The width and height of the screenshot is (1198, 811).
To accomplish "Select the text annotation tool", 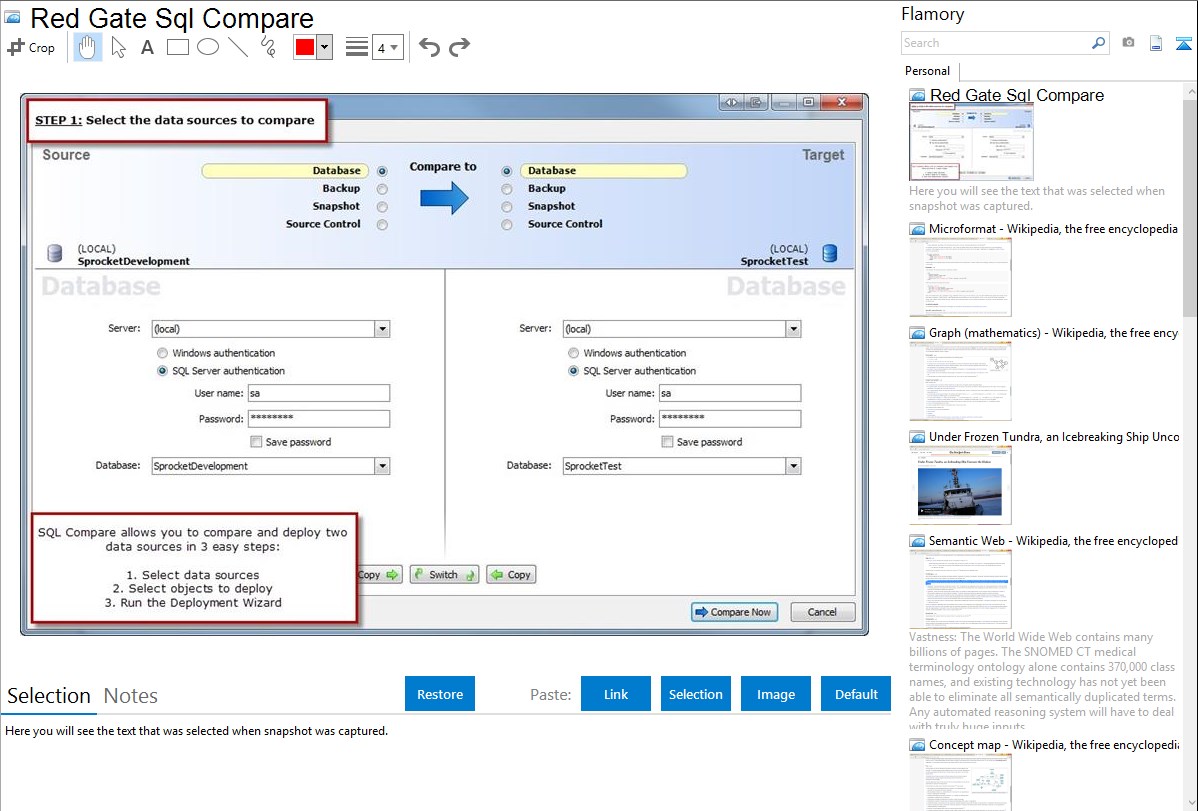I will point(147,47).
